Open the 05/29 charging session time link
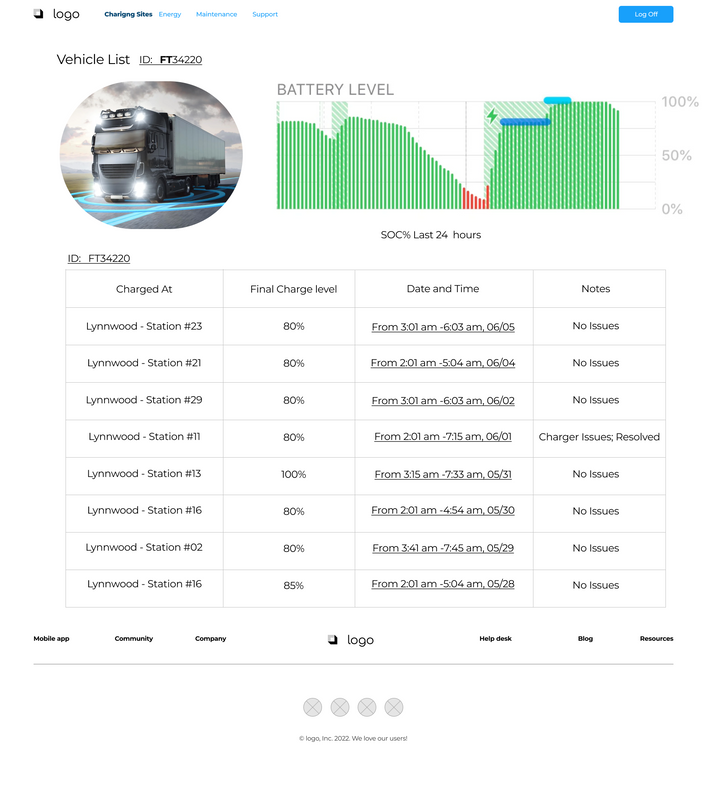The height and width of the screenshot is (794, 707). point(443,548)
